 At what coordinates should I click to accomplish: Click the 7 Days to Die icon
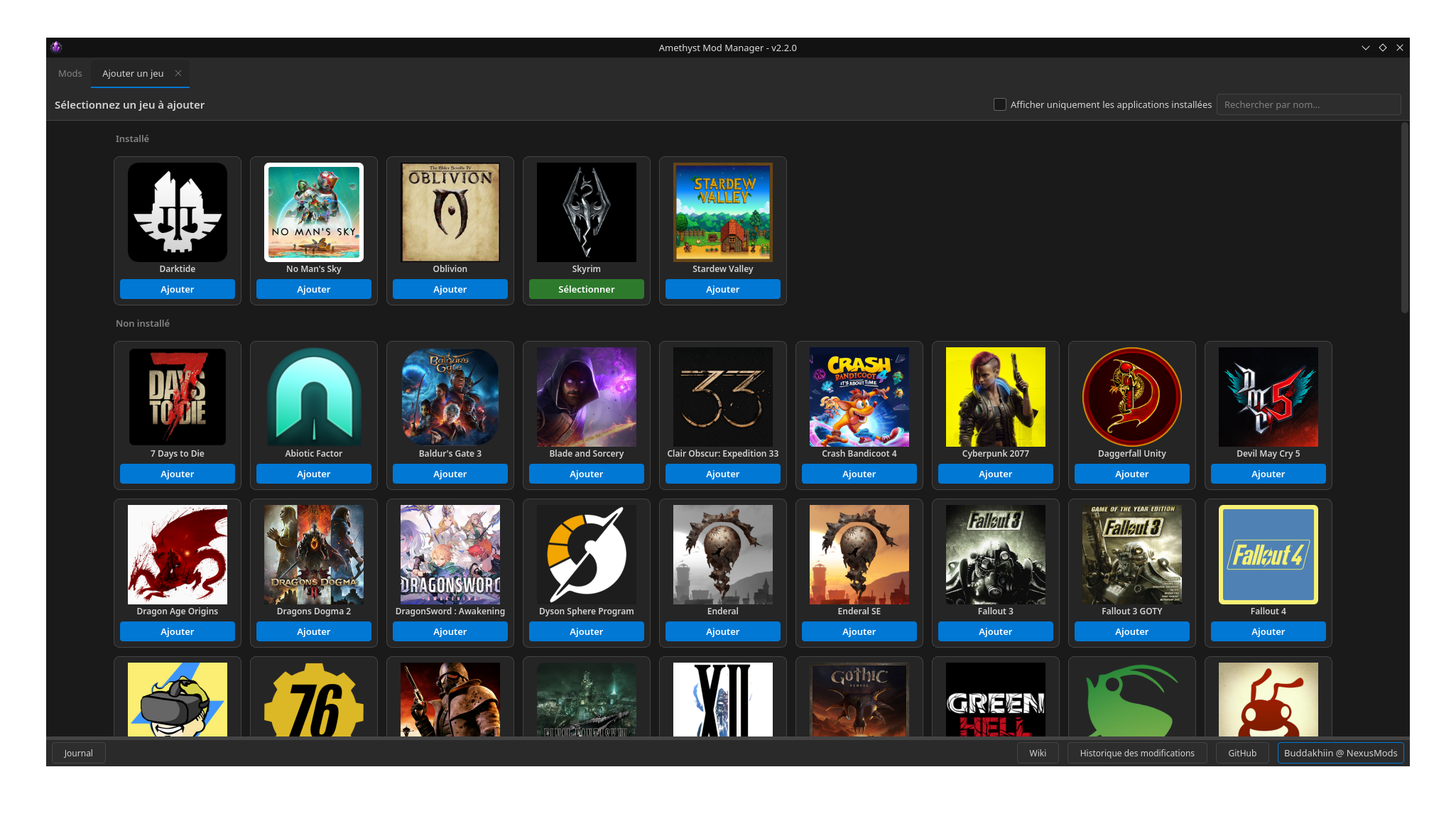[x=178, y=397]
